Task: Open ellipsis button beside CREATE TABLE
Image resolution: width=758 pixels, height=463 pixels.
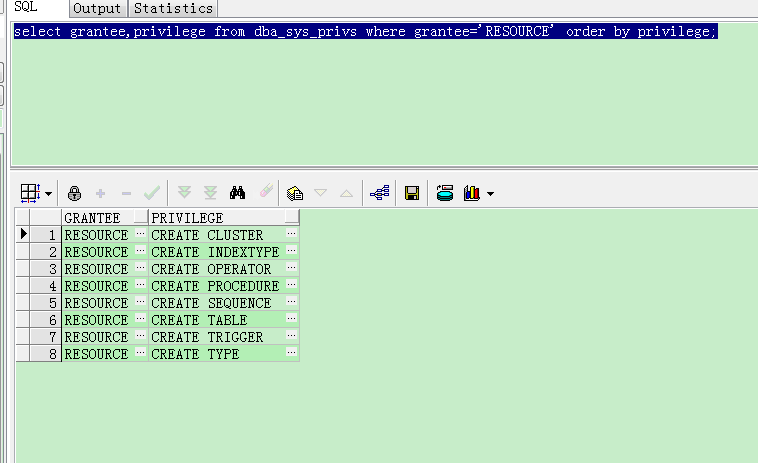Action: 291,318
